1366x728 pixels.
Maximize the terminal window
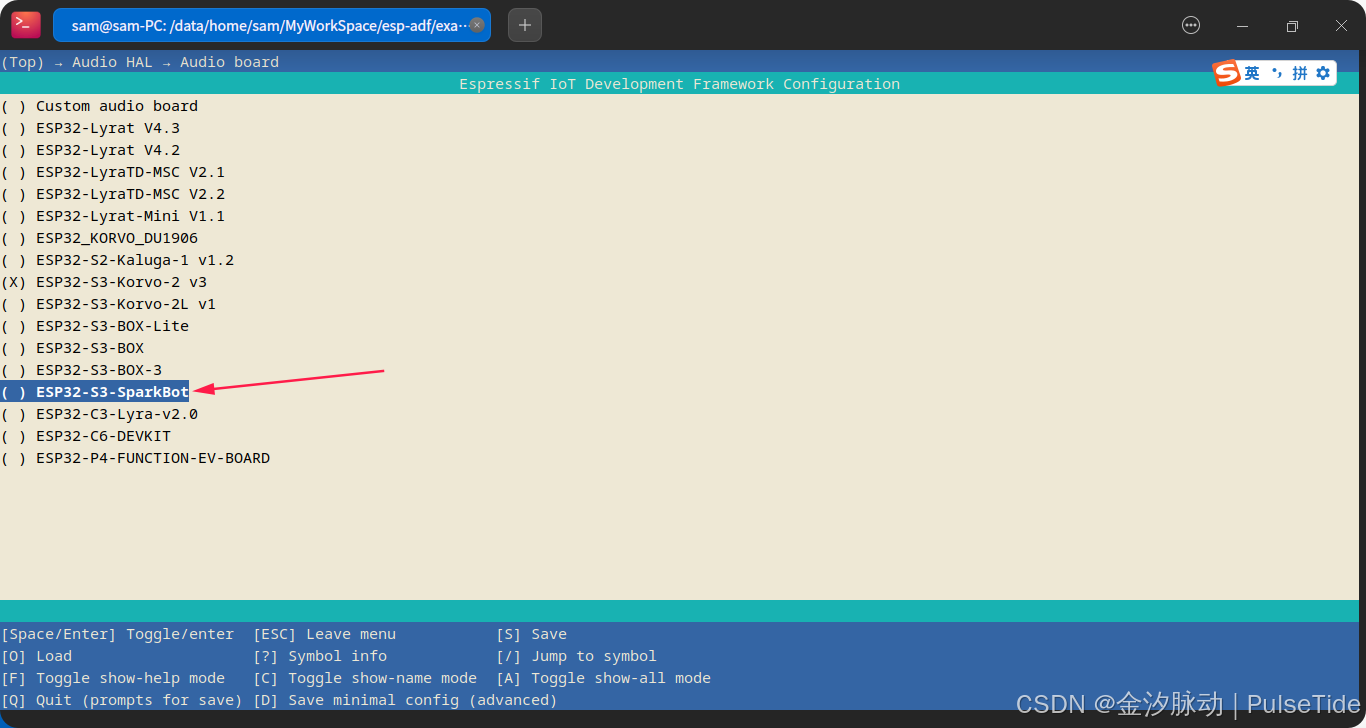point(1292,26)
